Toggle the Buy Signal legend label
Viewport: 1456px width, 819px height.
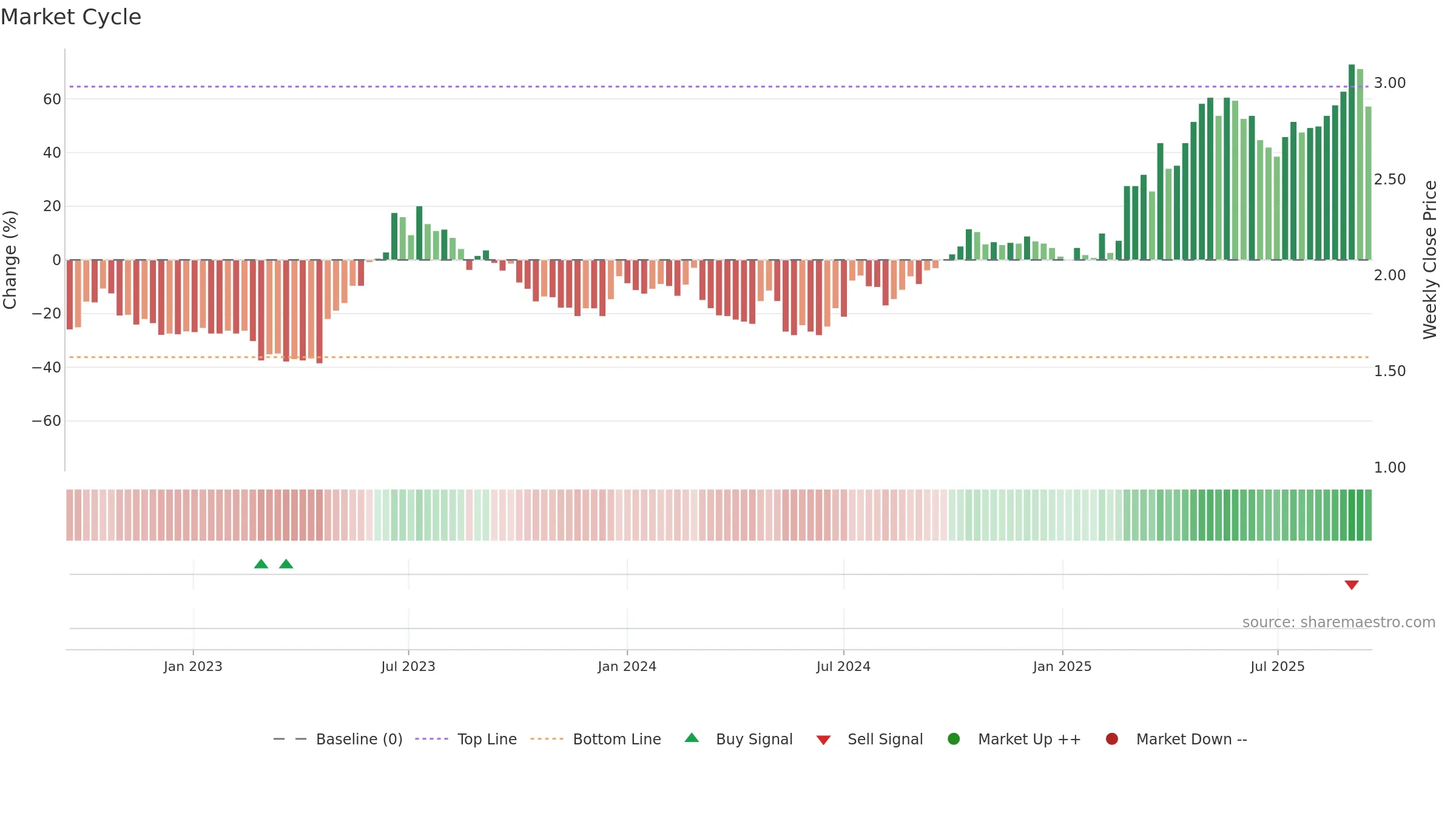click(754, 740)
